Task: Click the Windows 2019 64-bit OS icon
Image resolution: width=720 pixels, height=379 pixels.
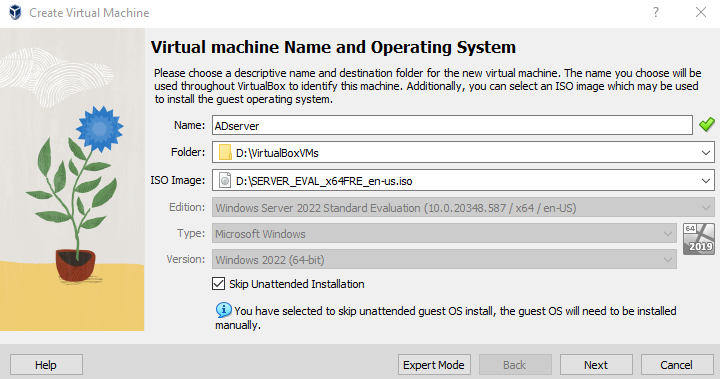Action: click(x=698, y=239)
